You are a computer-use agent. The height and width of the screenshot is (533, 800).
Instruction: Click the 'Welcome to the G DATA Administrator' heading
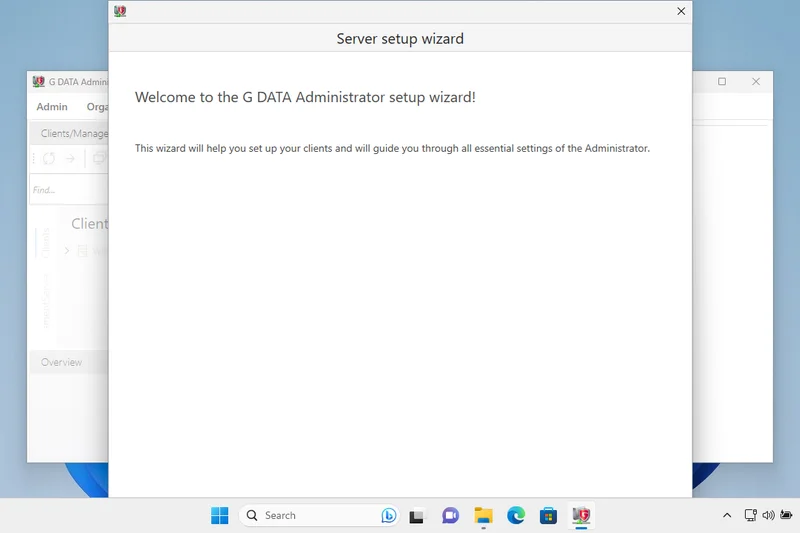click(305, 97)
